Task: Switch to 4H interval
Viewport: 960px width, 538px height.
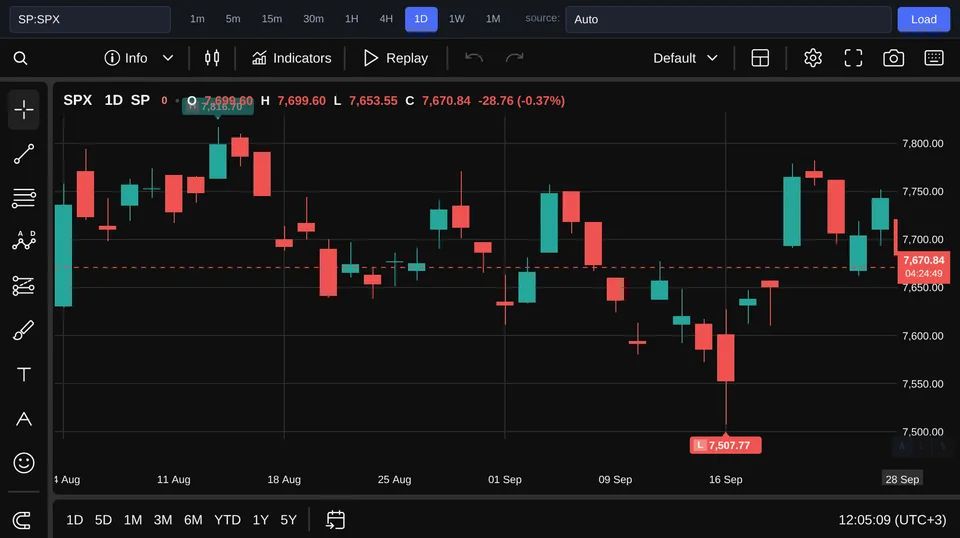Action: [386, 19]
